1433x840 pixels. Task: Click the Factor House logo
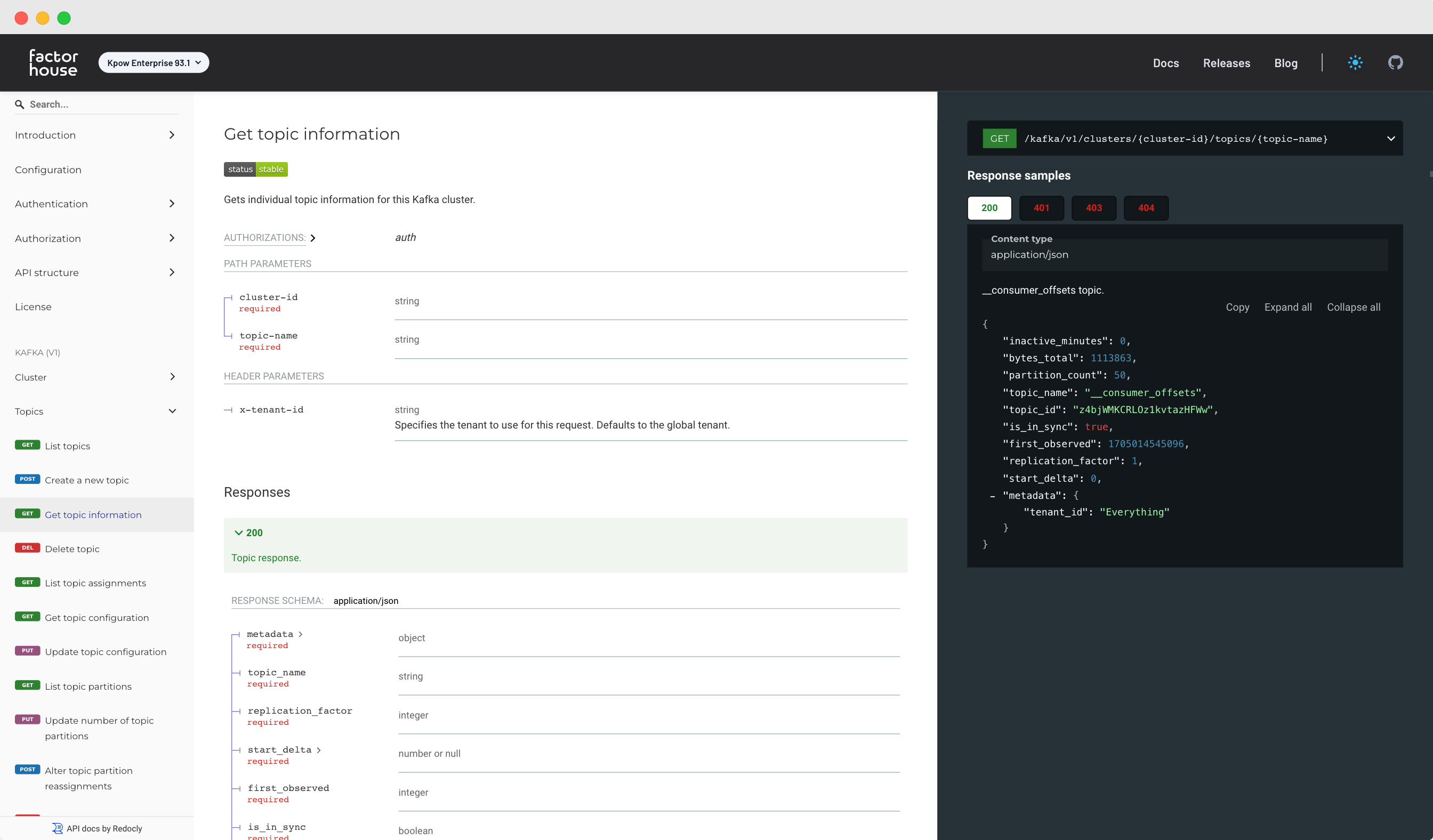tap(53, 62)
